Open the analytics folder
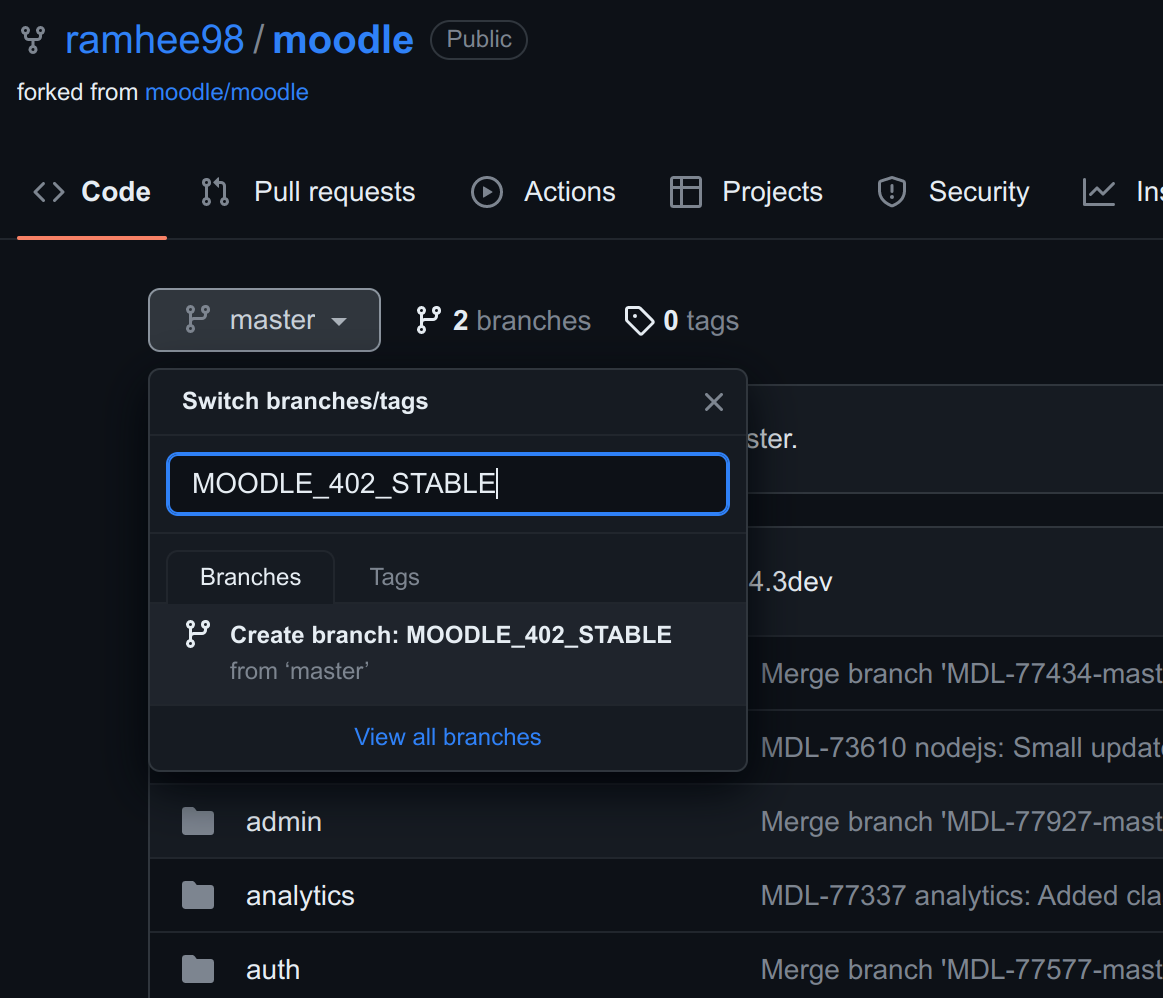 299,895
